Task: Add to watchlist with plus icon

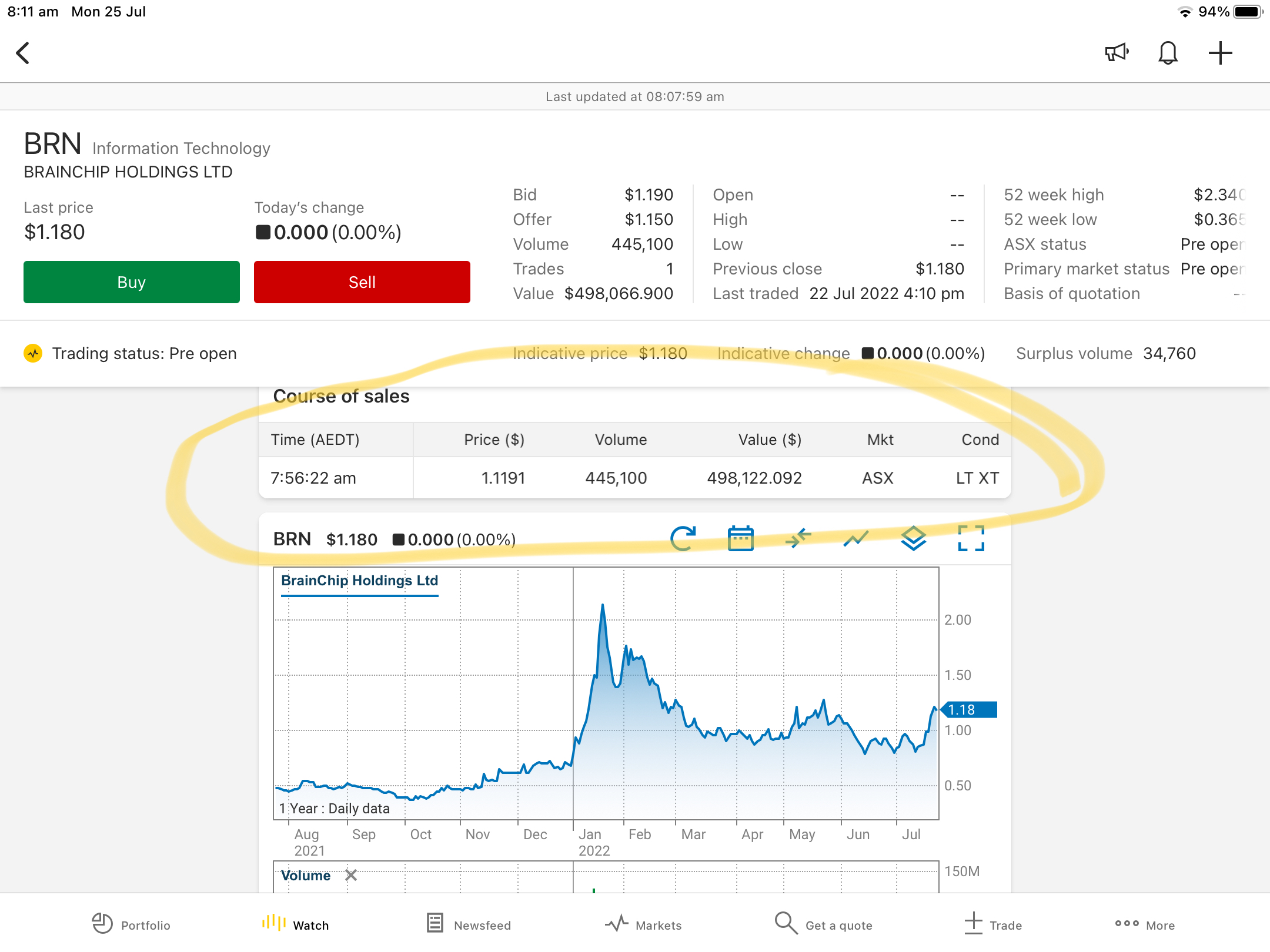Action: coord(1221,53)
